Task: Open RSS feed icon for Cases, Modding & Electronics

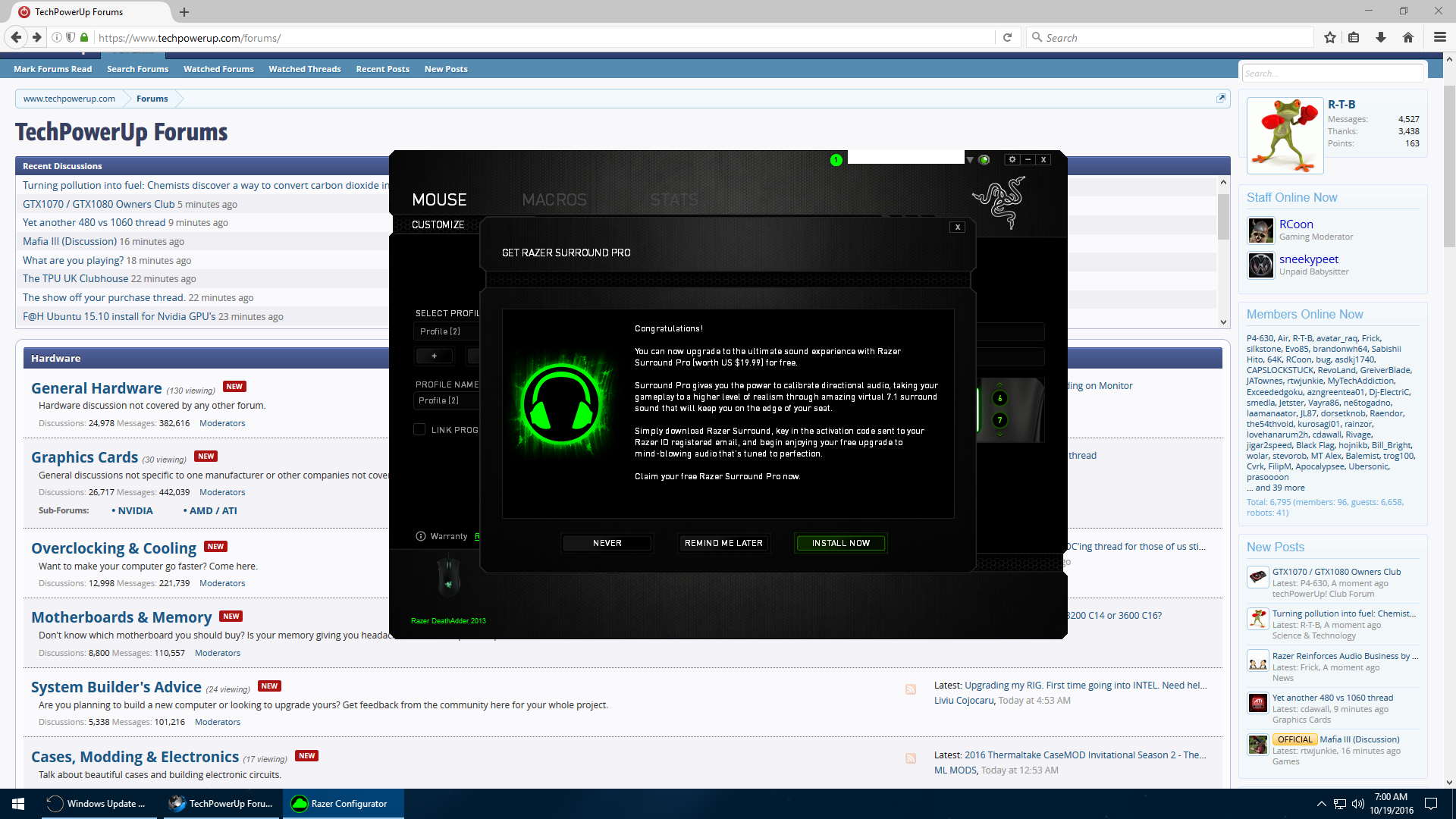Action: point(910,758)
